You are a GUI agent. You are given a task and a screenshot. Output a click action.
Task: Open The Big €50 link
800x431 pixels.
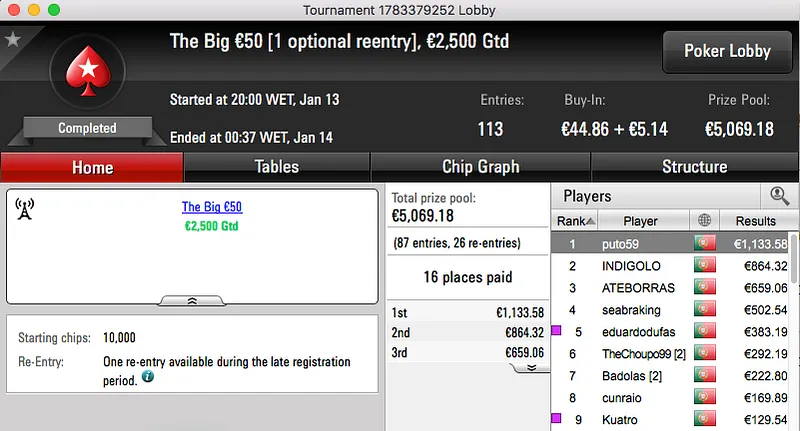pos(212,208)
